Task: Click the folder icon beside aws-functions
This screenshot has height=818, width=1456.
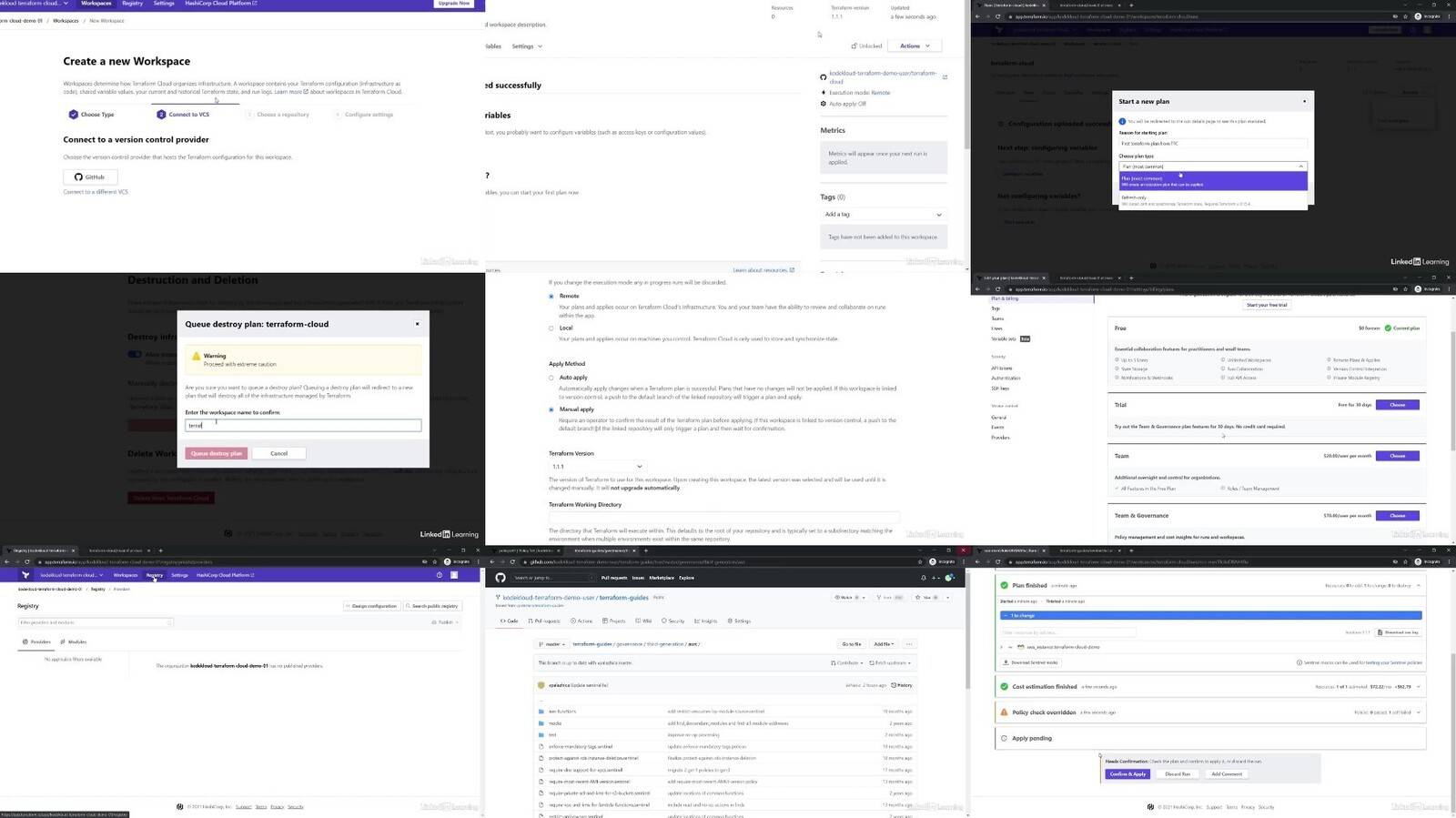Action: coord(541,712)
